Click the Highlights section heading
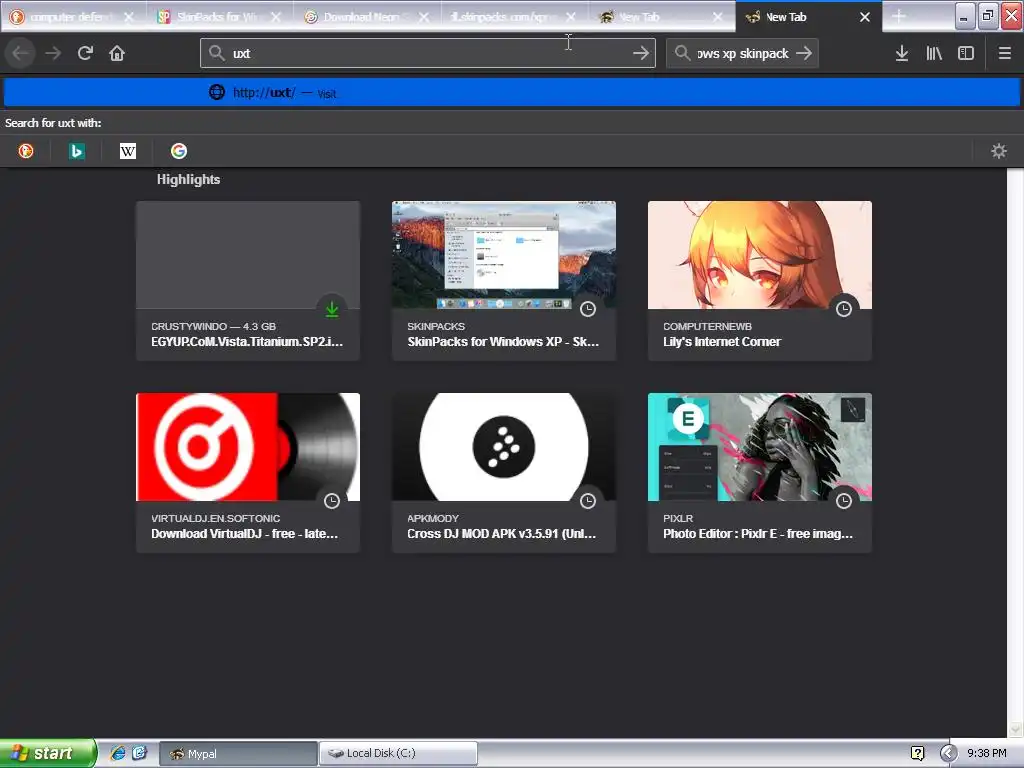The width and height of the screenshot is (1024, 768). [x=188, y=180]
